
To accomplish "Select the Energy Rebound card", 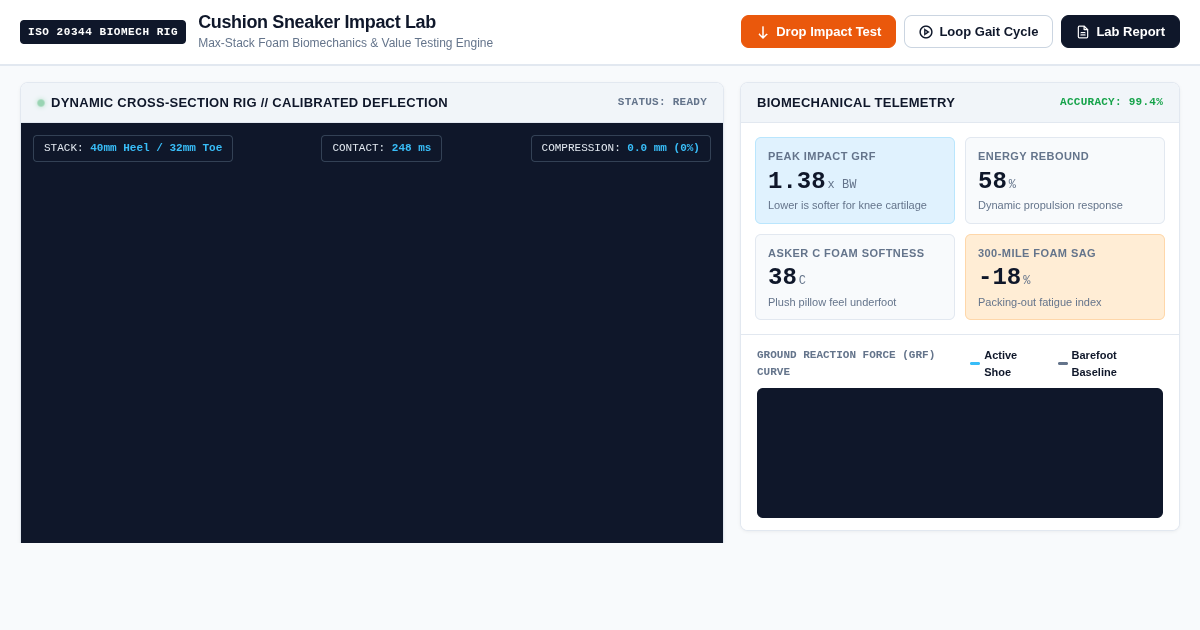I will click(1065, 180).
